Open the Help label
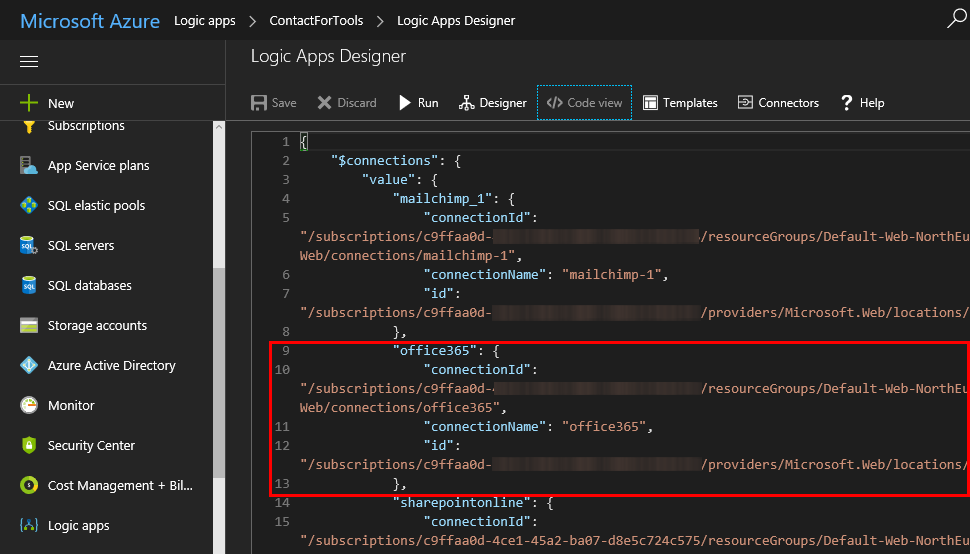 pyautogui.click(x=872, y=103)
